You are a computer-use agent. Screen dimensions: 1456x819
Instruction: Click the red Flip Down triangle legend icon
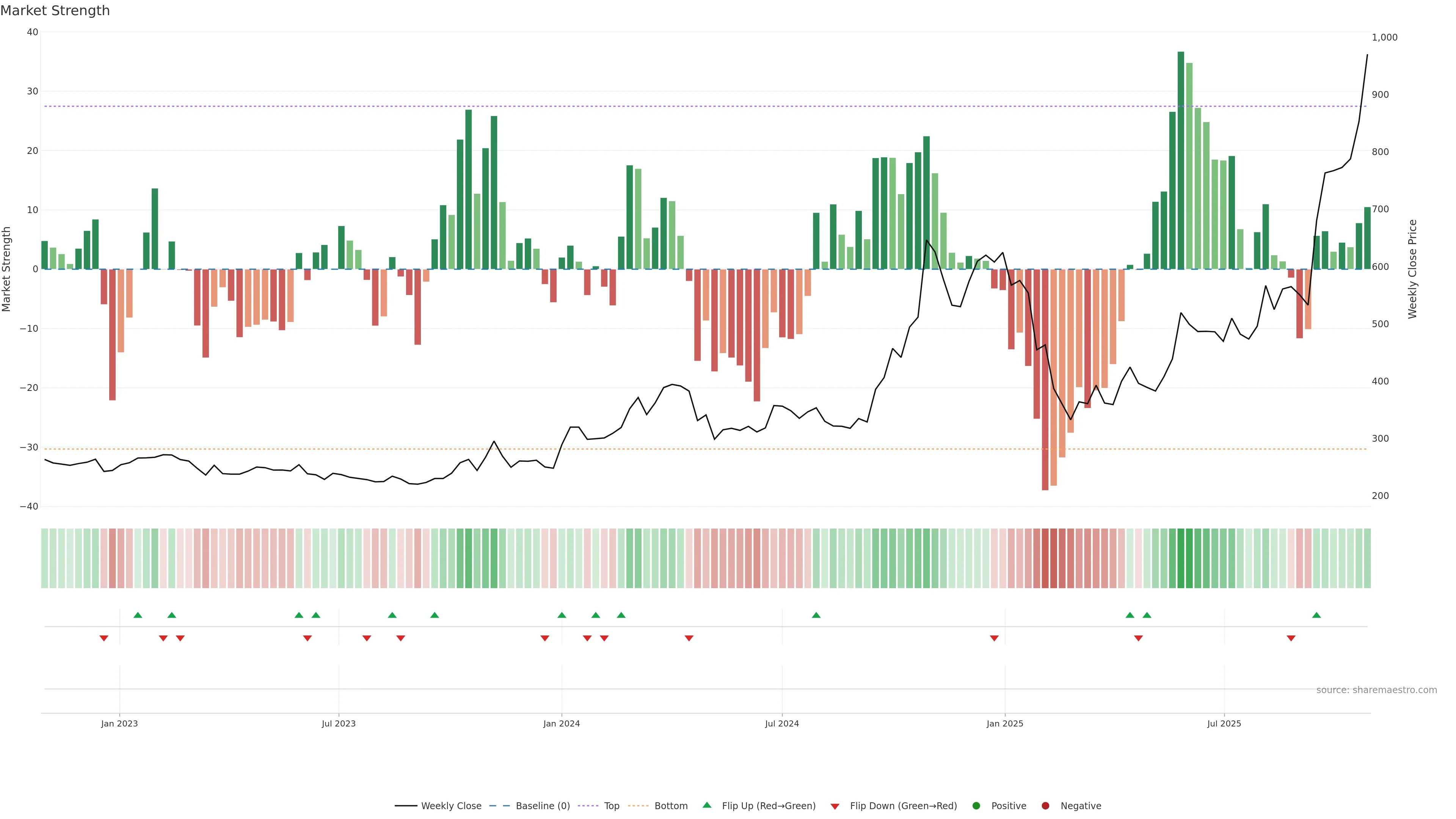(835, 806)
